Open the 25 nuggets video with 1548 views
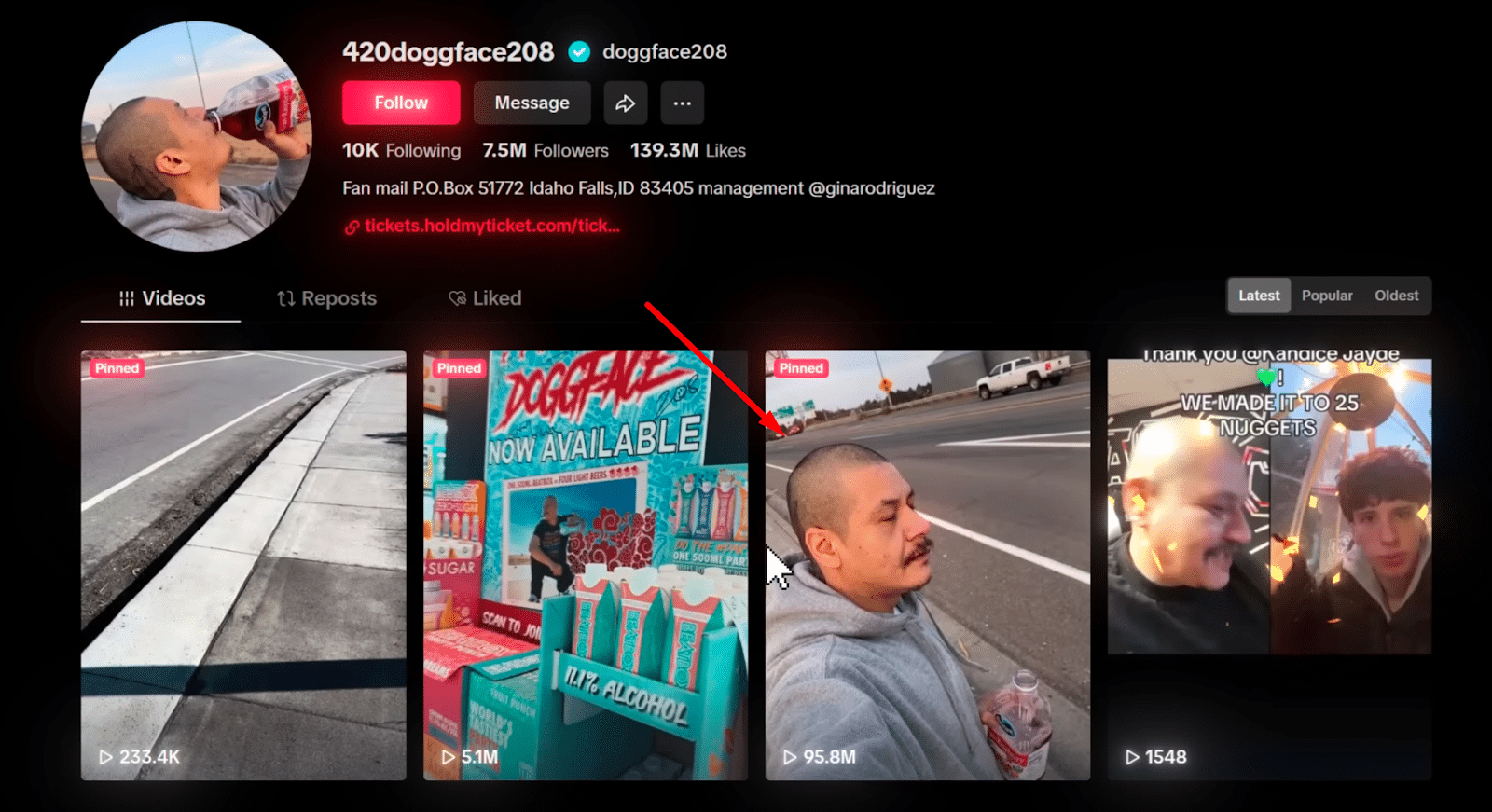The width and height of the screenshot is (1492, 812). [1269, 565]
